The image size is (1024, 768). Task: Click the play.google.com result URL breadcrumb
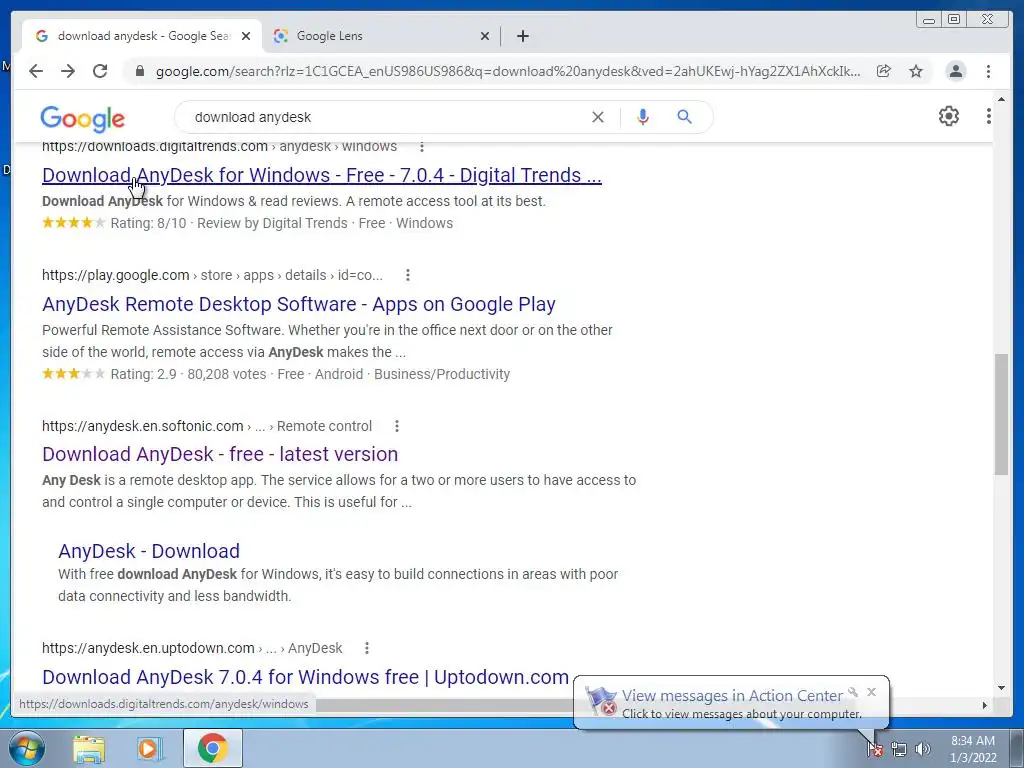212,275
